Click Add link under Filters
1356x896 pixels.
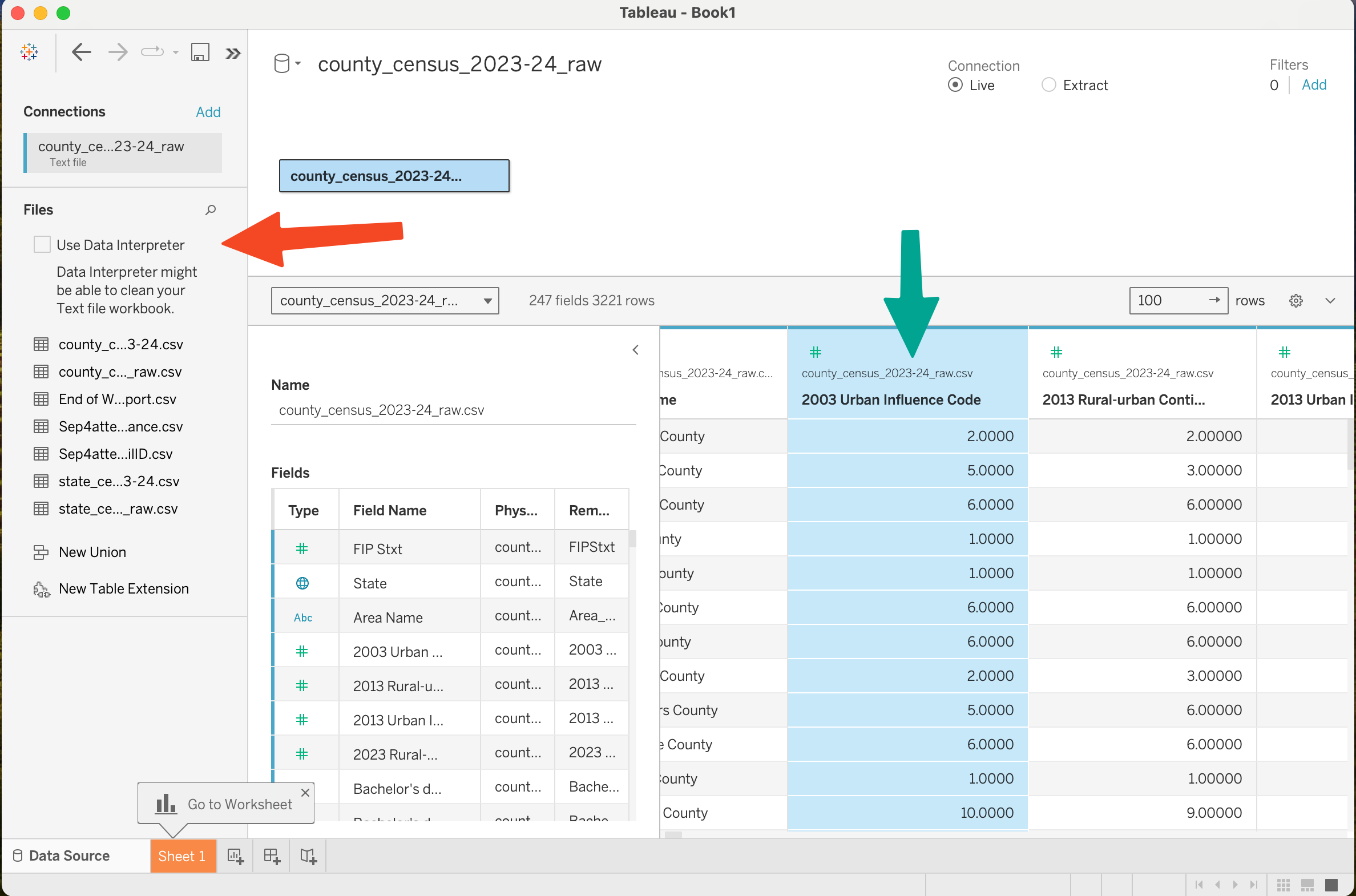tap(1314, 85)
